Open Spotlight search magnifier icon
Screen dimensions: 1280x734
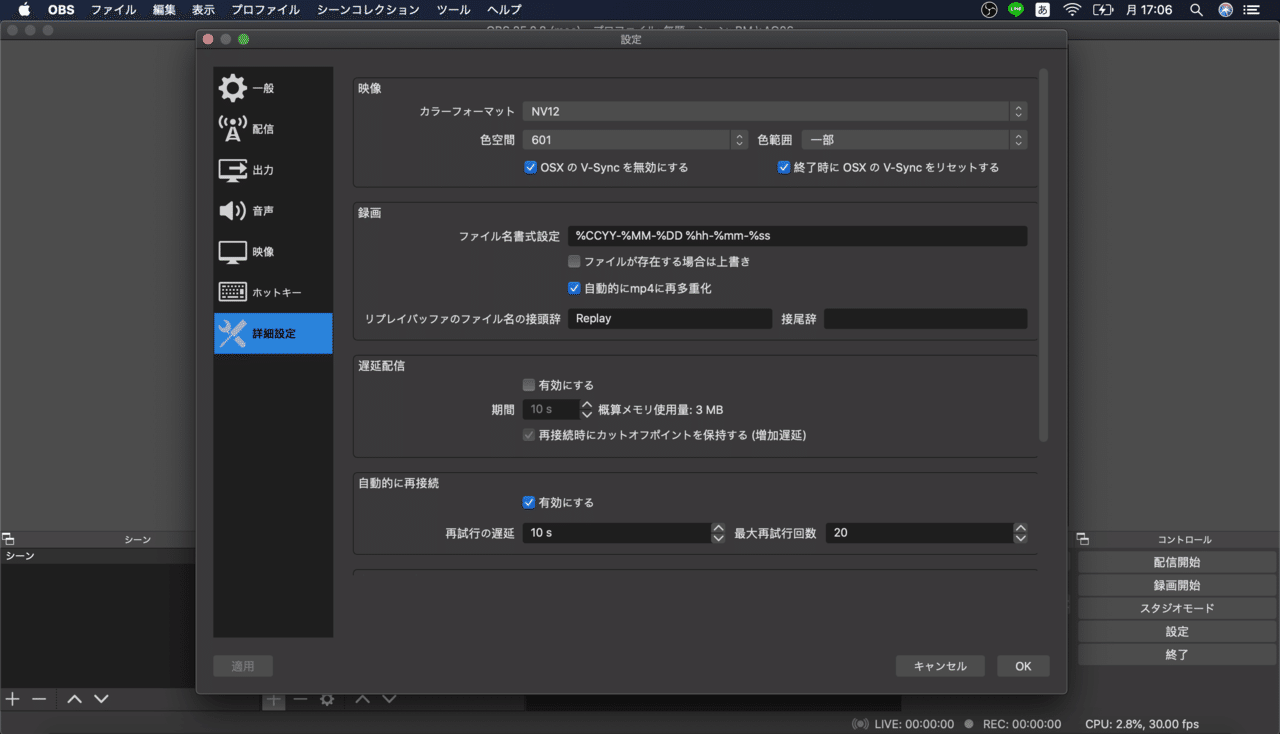pos(1197,10)
